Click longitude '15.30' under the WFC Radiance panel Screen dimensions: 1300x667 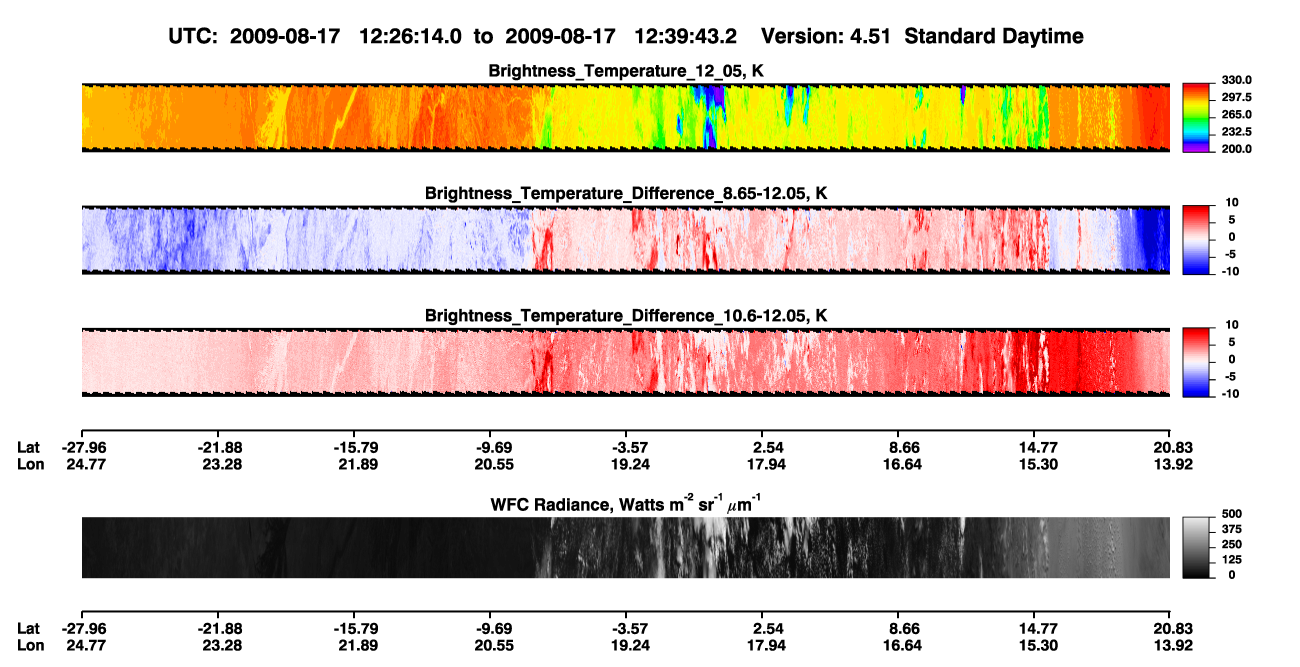(1036, 644)
